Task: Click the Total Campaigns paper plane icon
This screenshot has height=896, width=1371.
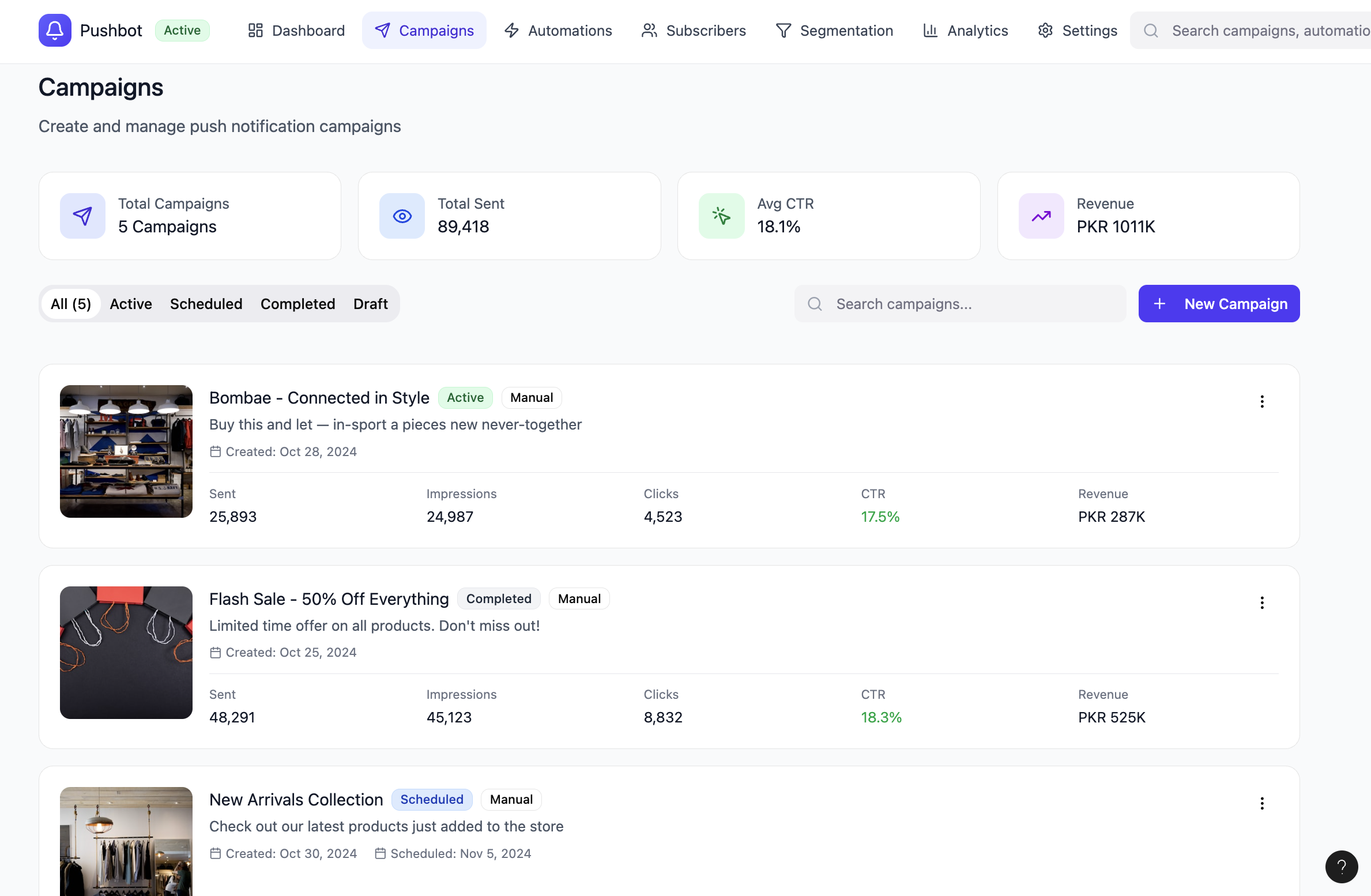Action: coord(82,216)
